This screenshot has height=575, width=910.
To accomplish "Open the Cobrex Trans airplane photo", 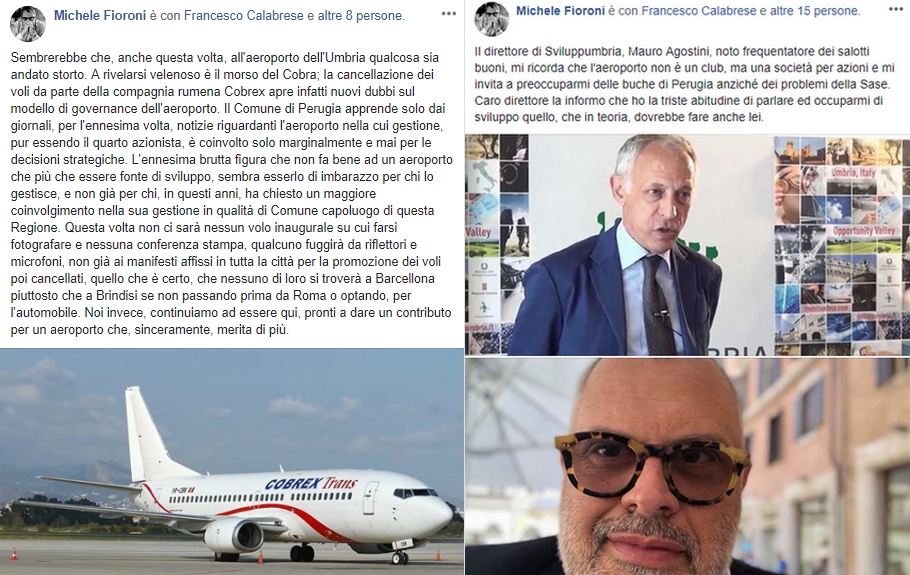I will pos(232,462).
